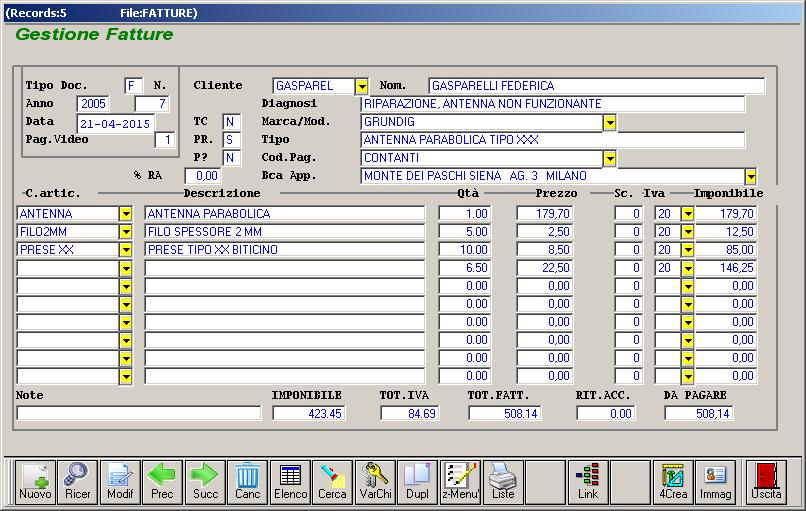Screen dimensions: 806x511
Task: Expand the Cliente GASPAREL dropdown
Action: (x=362, y=86)
